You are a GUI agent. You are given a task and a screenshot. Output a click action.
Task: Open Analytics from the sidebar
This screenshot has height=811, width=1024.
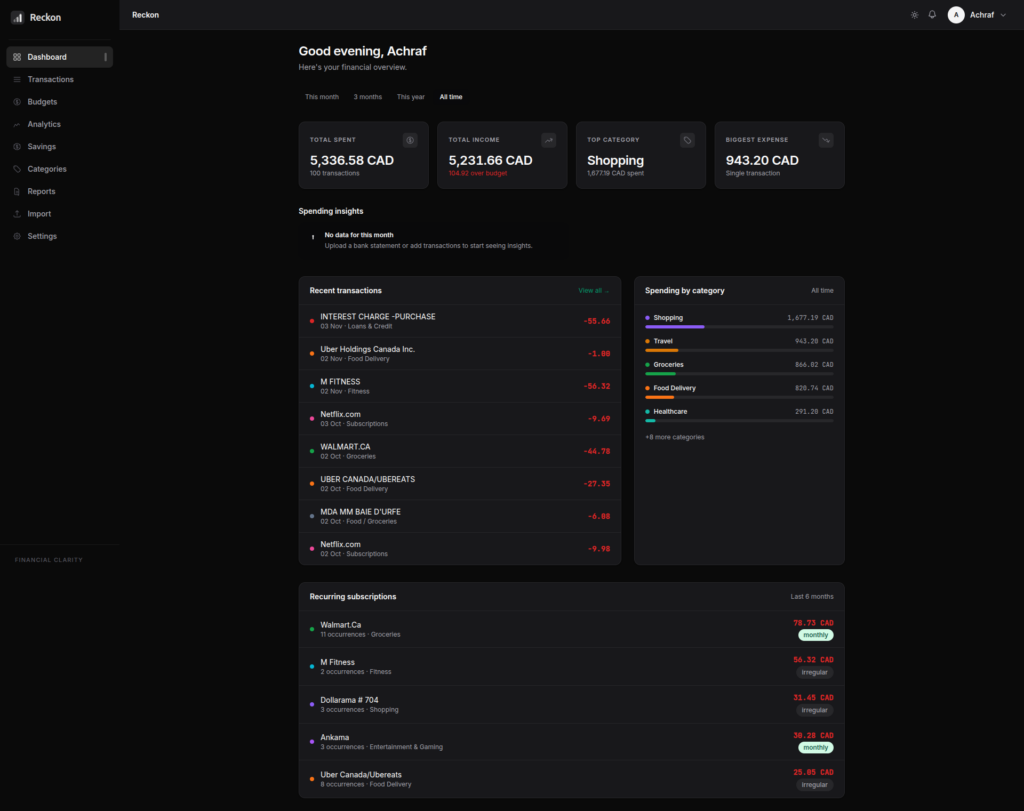tap(59, 124)
